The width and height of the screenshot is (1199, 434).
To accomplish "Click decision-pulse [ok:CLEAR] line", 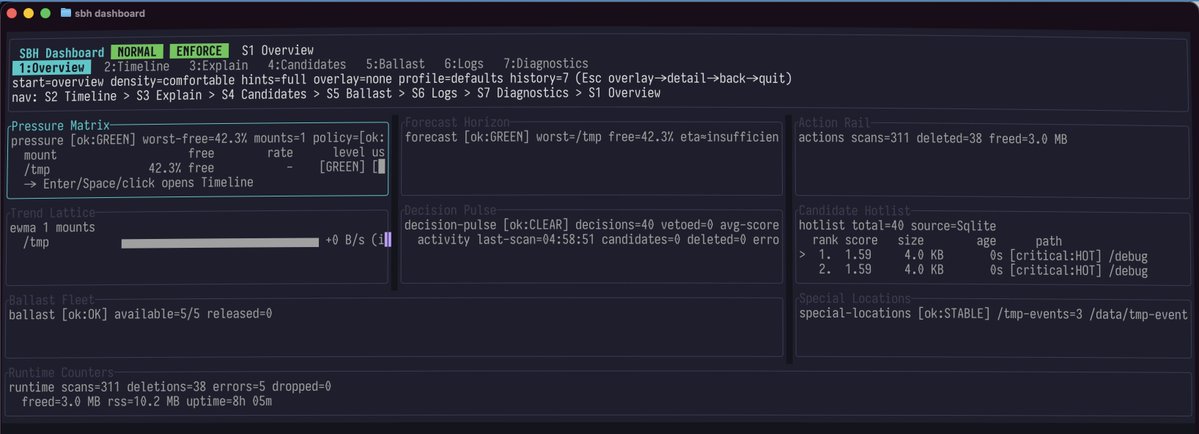I will pyautogui.click(x=592, y=225).
